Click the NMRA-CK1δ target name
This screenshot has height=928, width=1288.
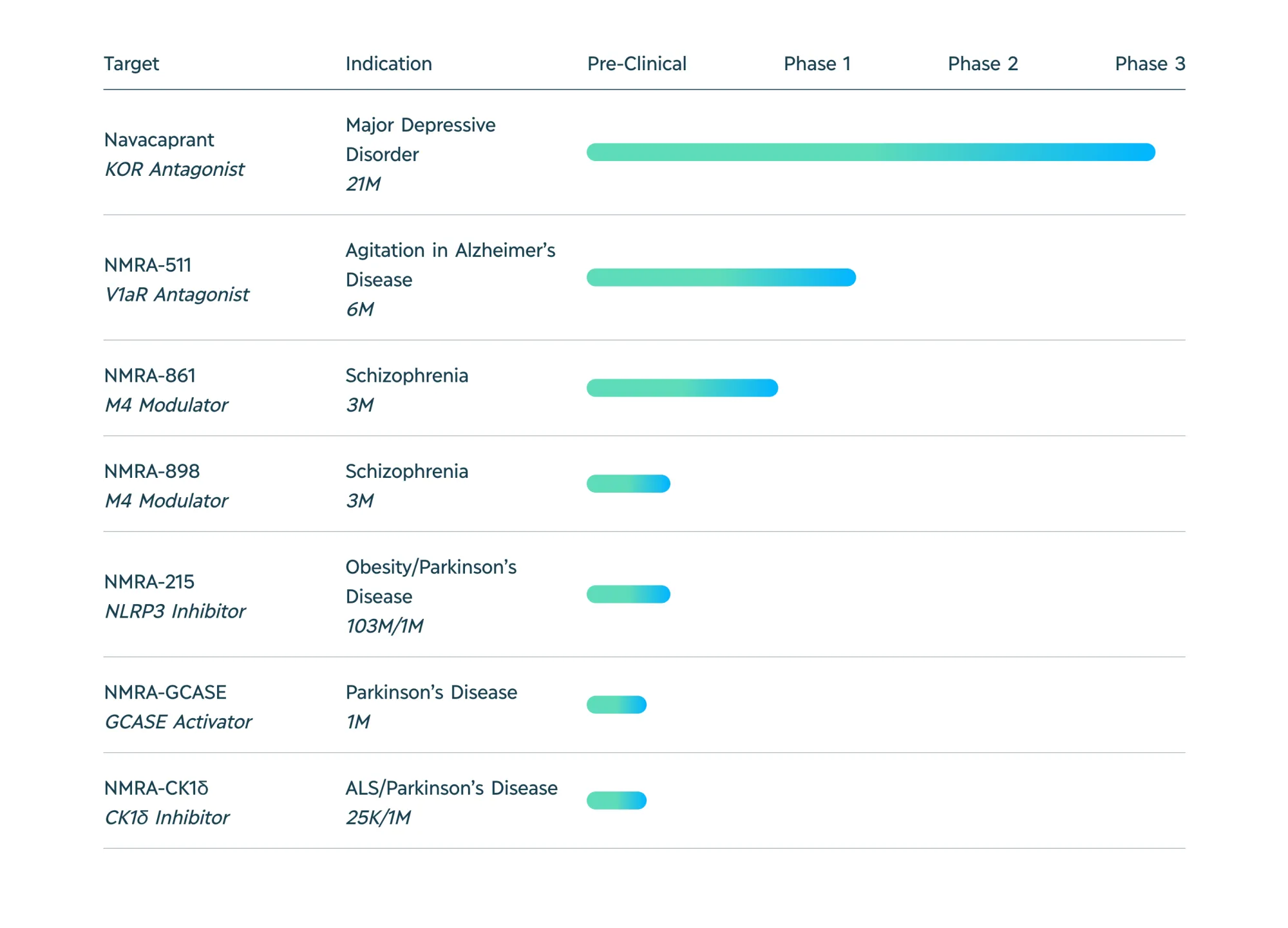point(156,788)
